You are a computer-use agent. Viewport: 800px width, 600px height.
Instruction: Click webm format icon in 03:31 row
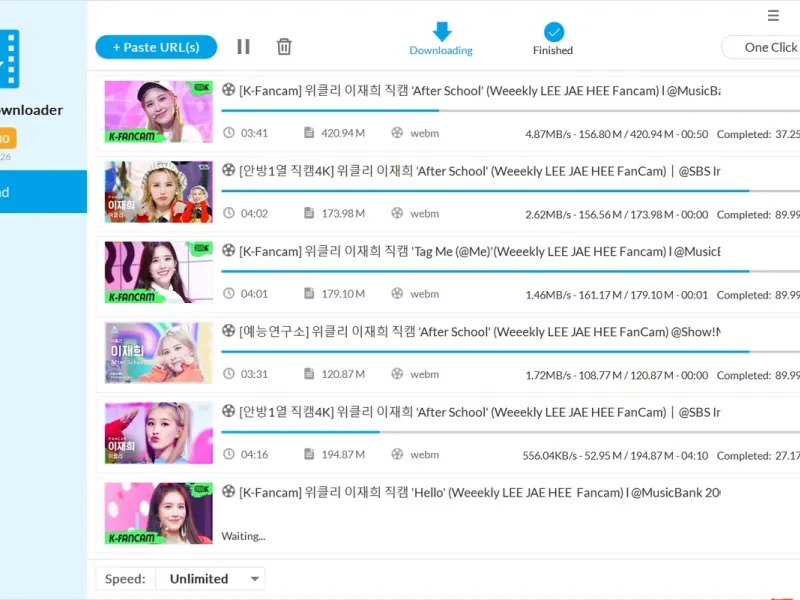[397, 373]
